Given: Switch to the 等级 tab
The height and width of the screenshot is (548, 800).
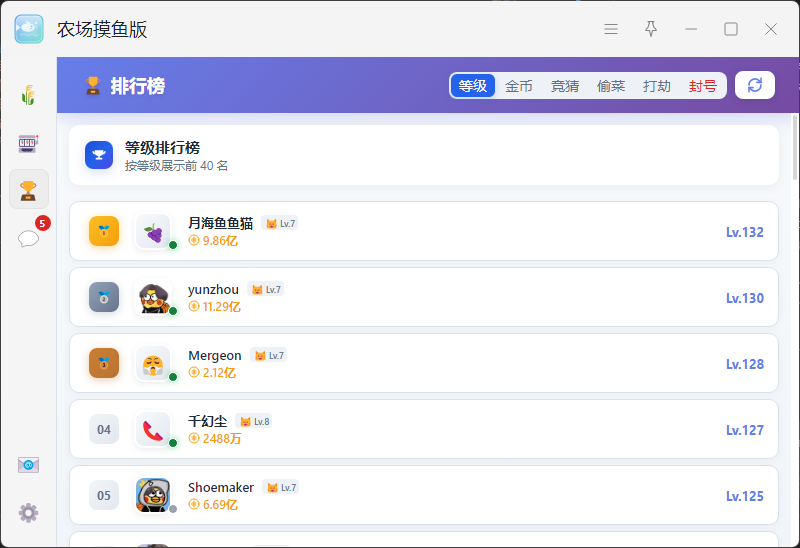Looking at the screenshot, I should point(473,85).
